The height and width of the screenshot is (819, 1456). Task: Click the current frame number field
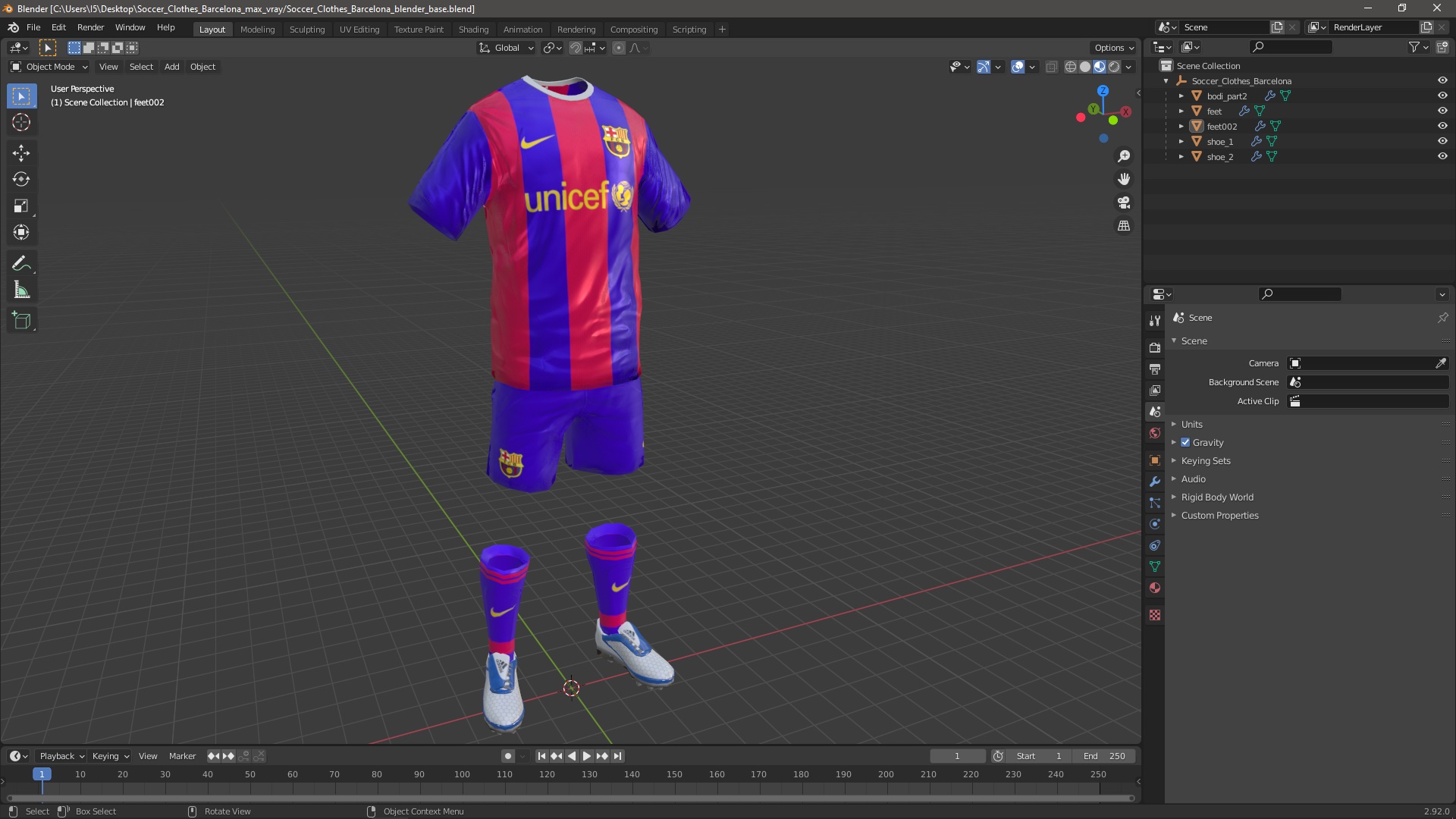coord(957,756)
